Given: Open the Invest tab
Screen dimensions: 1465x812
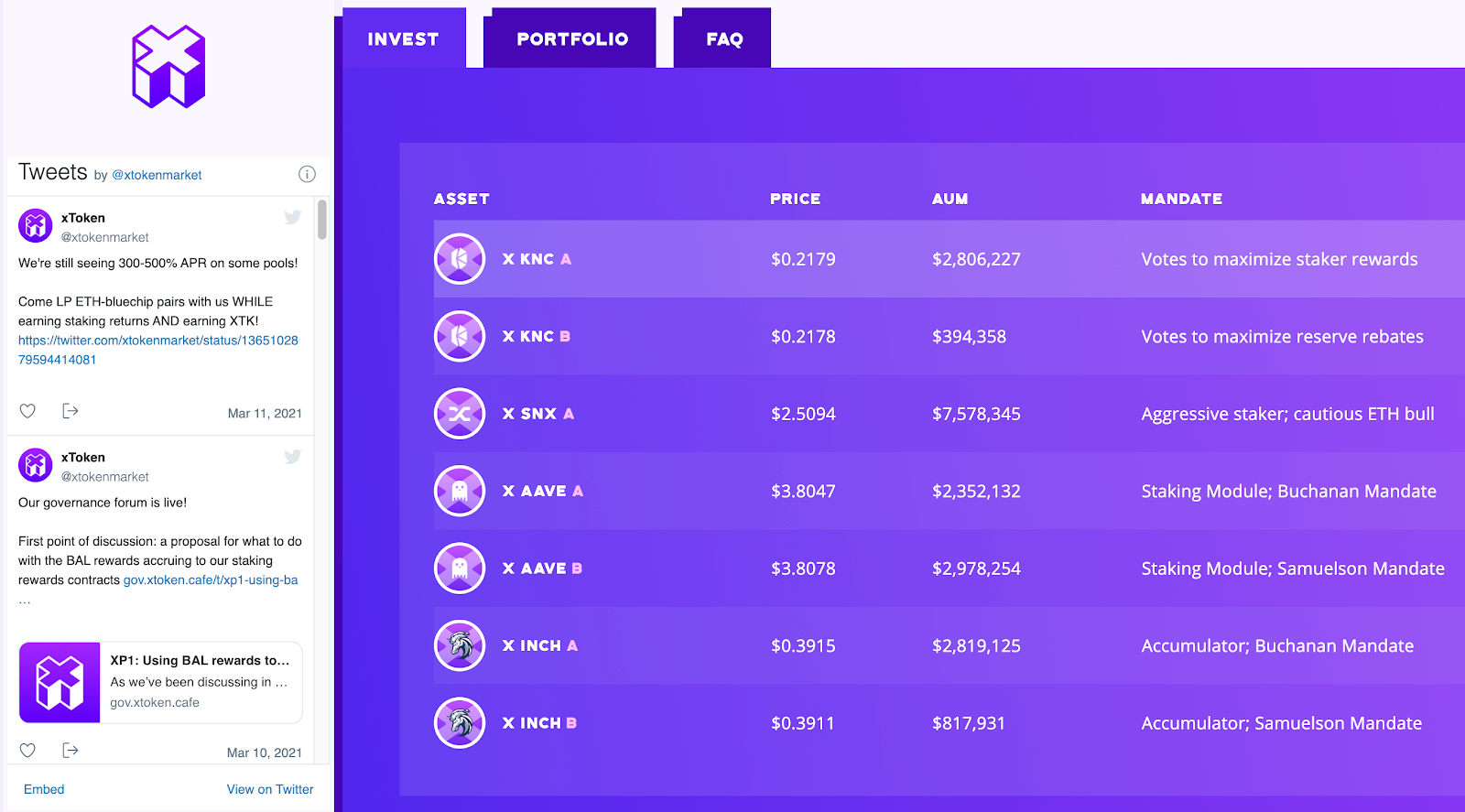Looking at the screenshot, I should pyautogui.click(x=403, y=39).
